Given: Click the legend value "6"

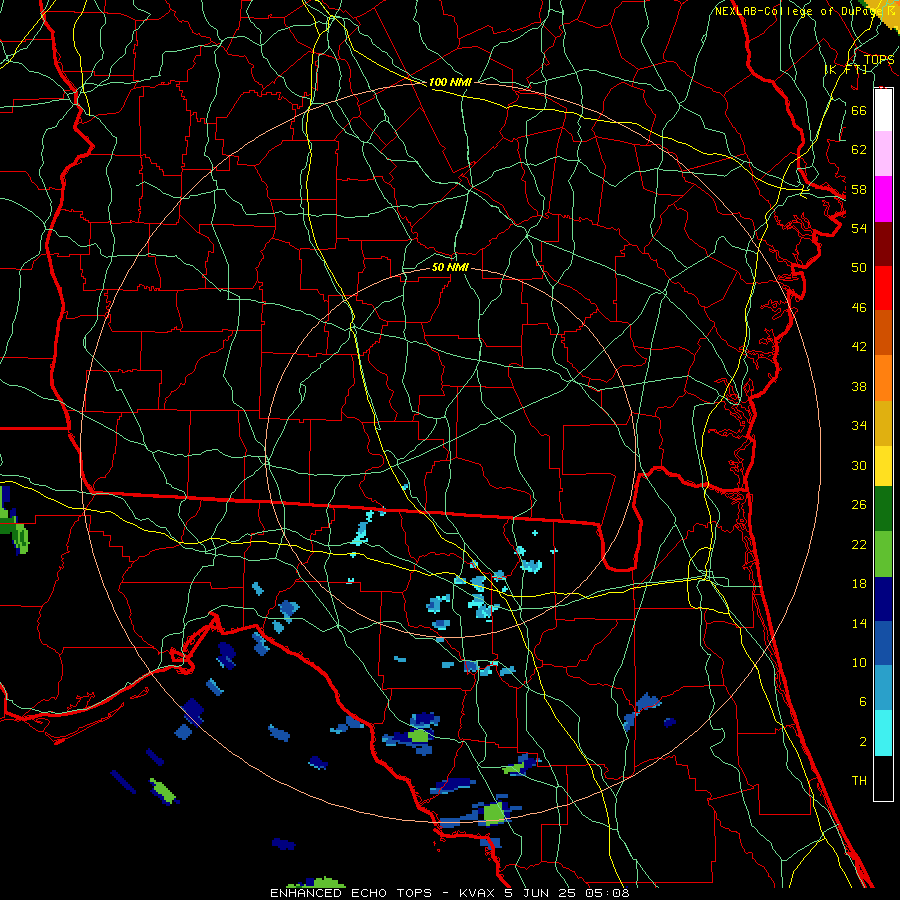Looking at the screenshot, I should click(862, 701).
